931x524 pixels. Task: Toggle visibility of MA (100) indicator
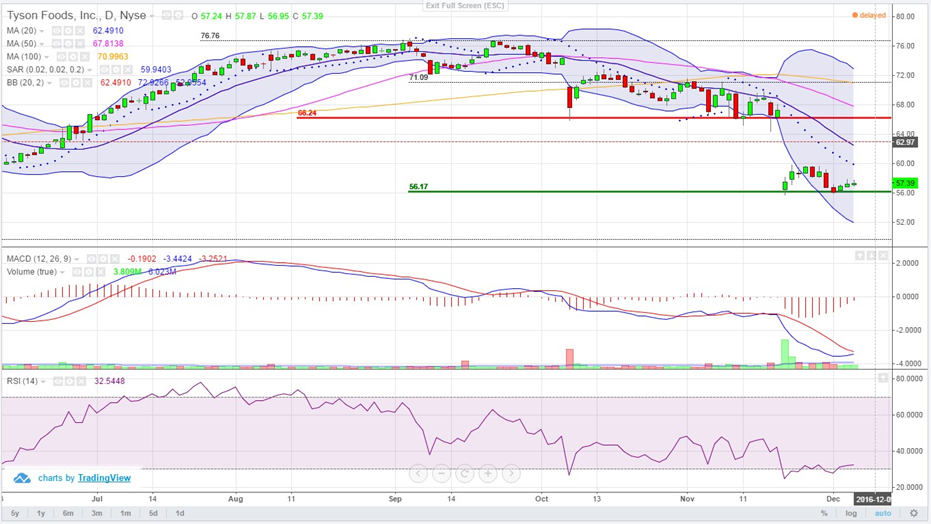[61, 56]
